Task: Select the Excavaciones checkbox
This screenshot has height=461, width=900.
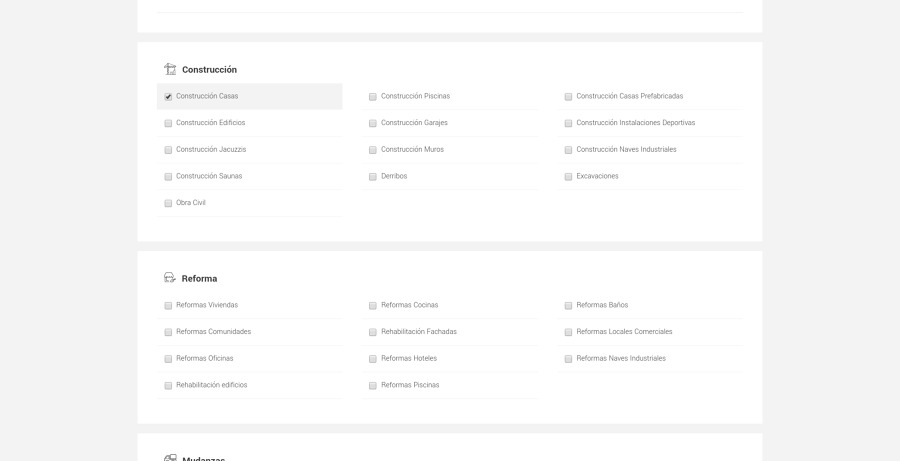Action: (568, 177)
